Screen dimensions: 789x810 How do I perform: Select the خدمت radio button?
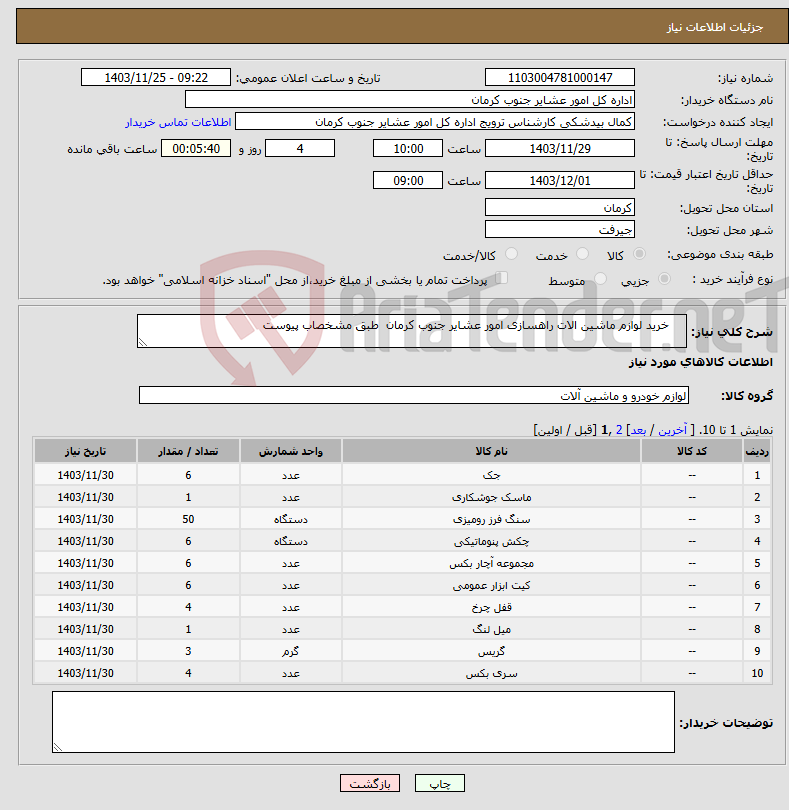click(x=582, y=254)
